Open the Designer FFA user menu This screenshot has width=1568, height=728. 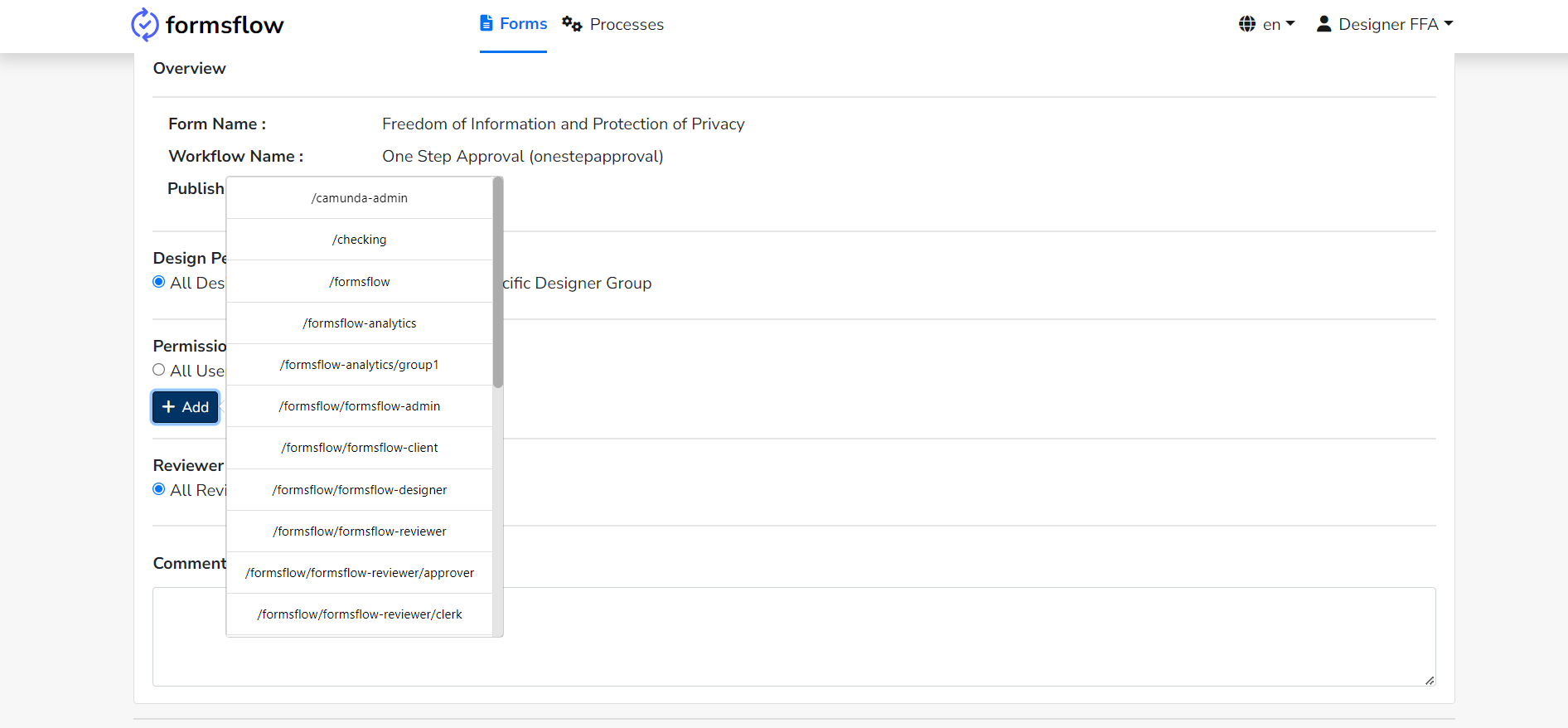pos(1385,24)
